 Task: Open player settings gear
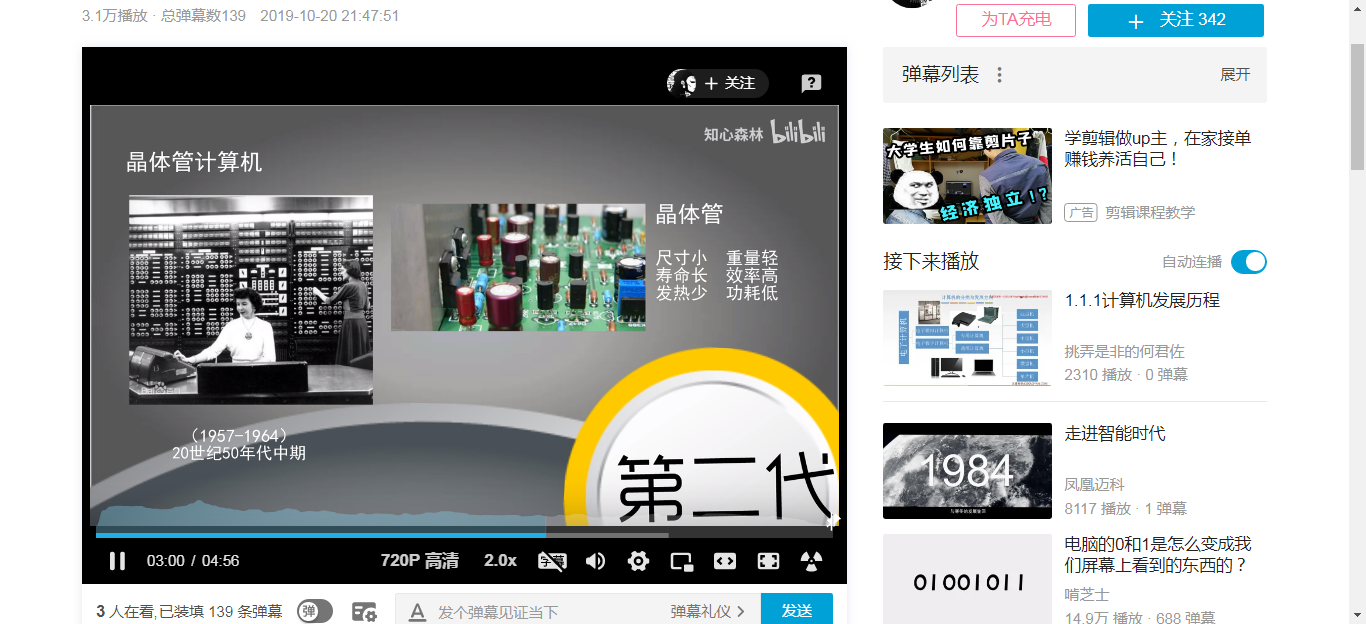point(638,561)
